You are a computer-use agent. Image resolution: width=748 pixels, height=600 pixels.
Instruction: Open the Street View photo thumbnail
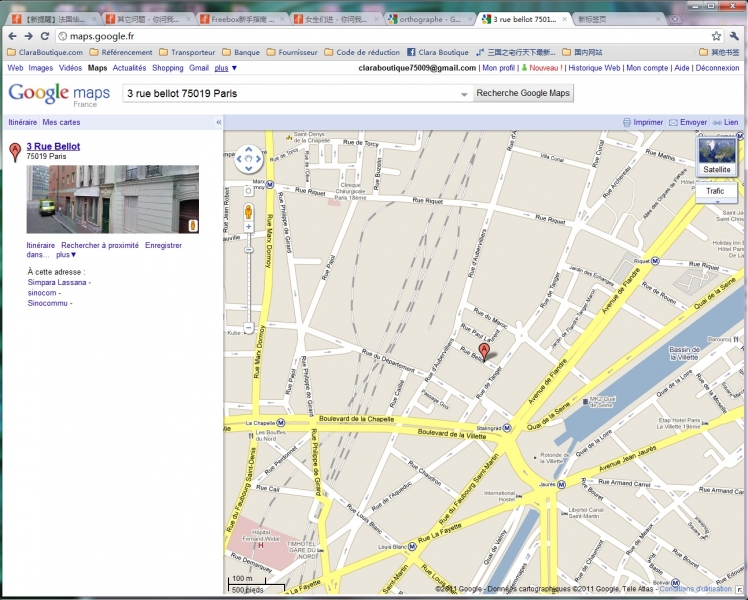click(x=113, y=199)
